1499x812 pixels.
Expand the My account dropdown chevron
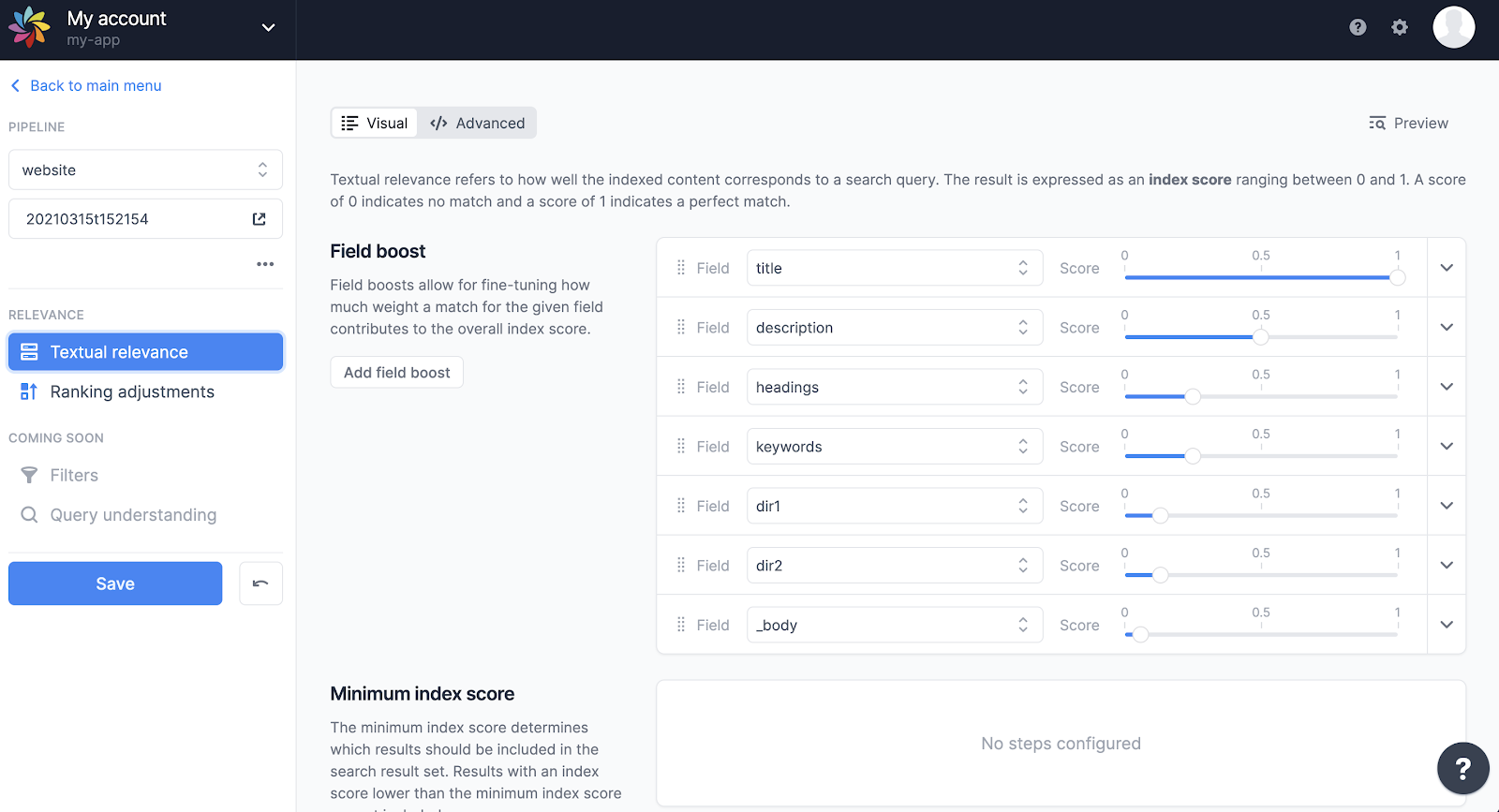pyautogui.click(x=268, y=28)
